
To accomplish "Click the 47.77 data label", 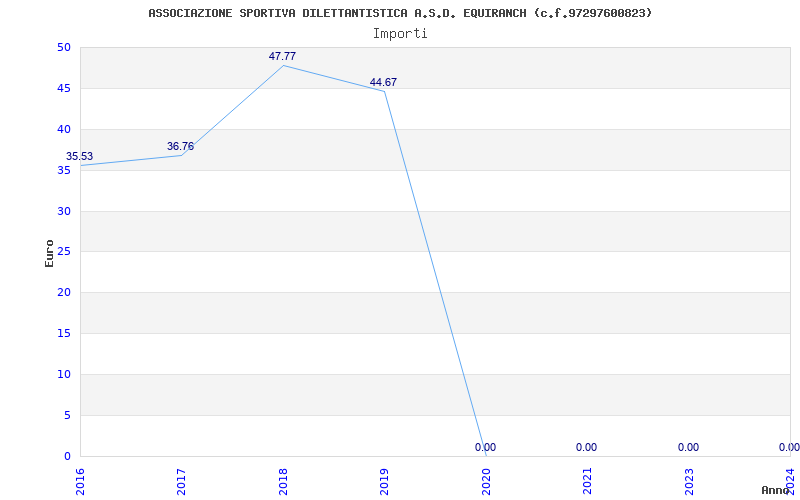I will 282,57.
